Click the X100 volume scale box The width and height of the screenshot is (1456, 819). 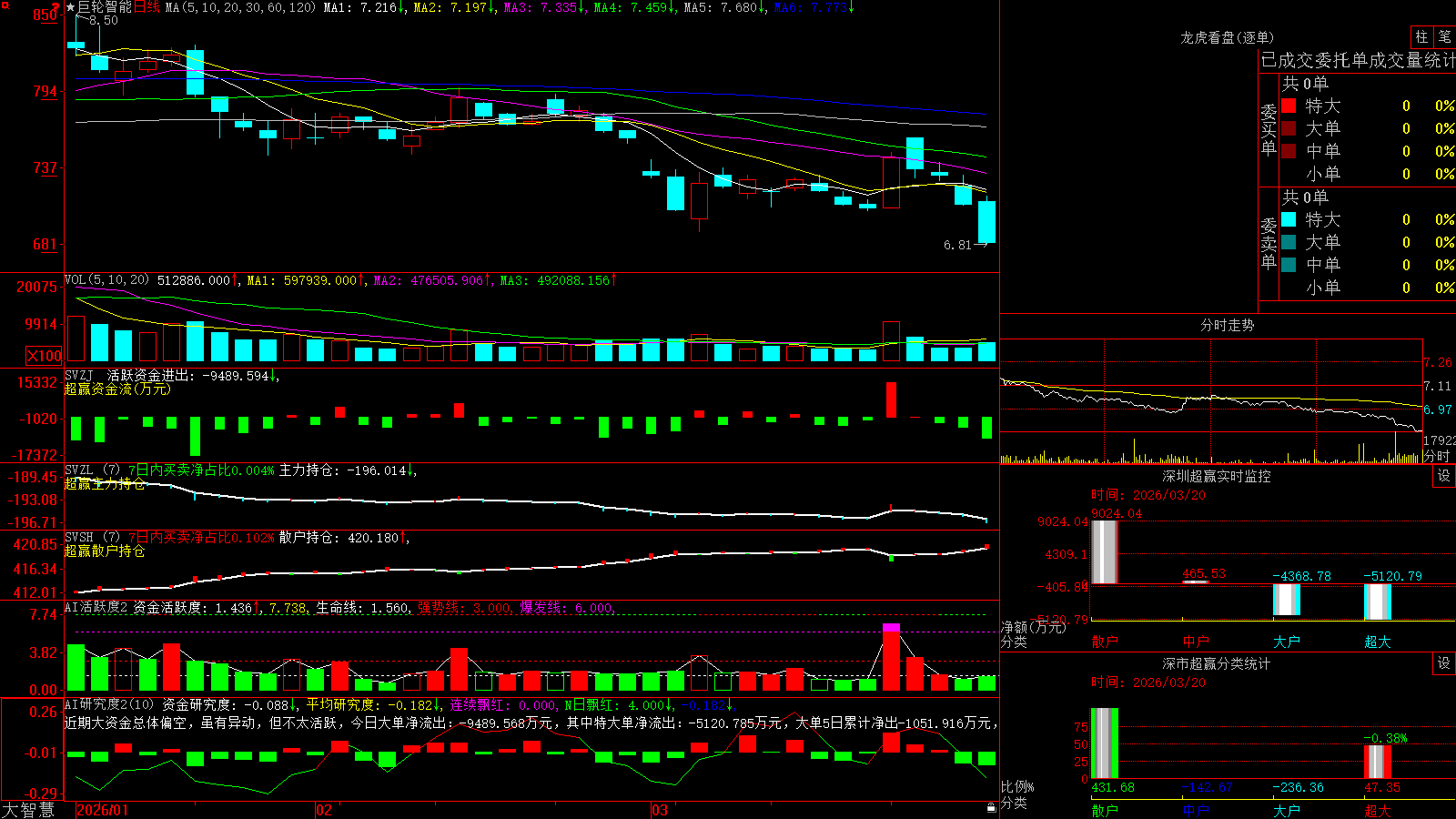(45, 356)
